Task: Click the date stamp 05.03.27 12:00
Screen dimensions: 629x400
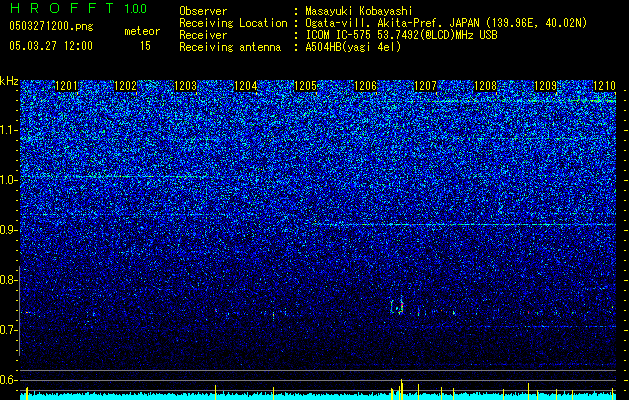Action: click(x=51, y=46)
